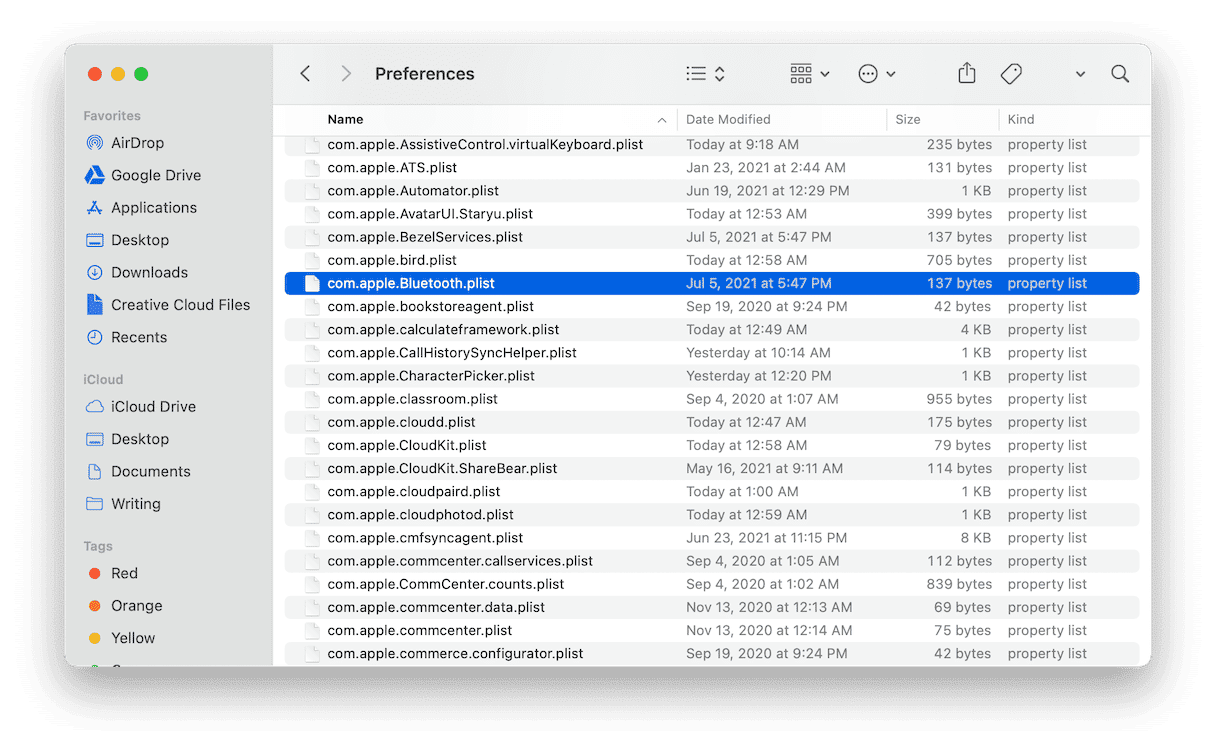Select com.apple.CharacterPicker.plist file
The image size is (1216, 752).
click(712, 376)
